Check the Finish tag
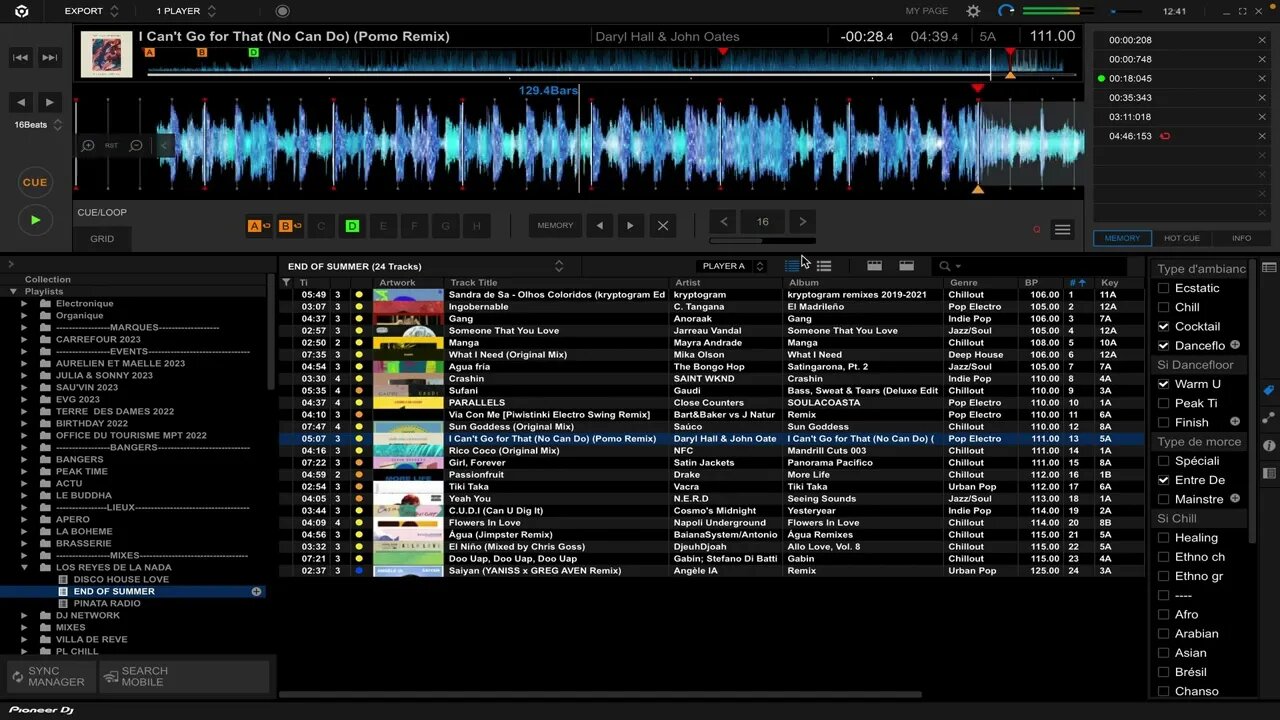 (1163, 422)
